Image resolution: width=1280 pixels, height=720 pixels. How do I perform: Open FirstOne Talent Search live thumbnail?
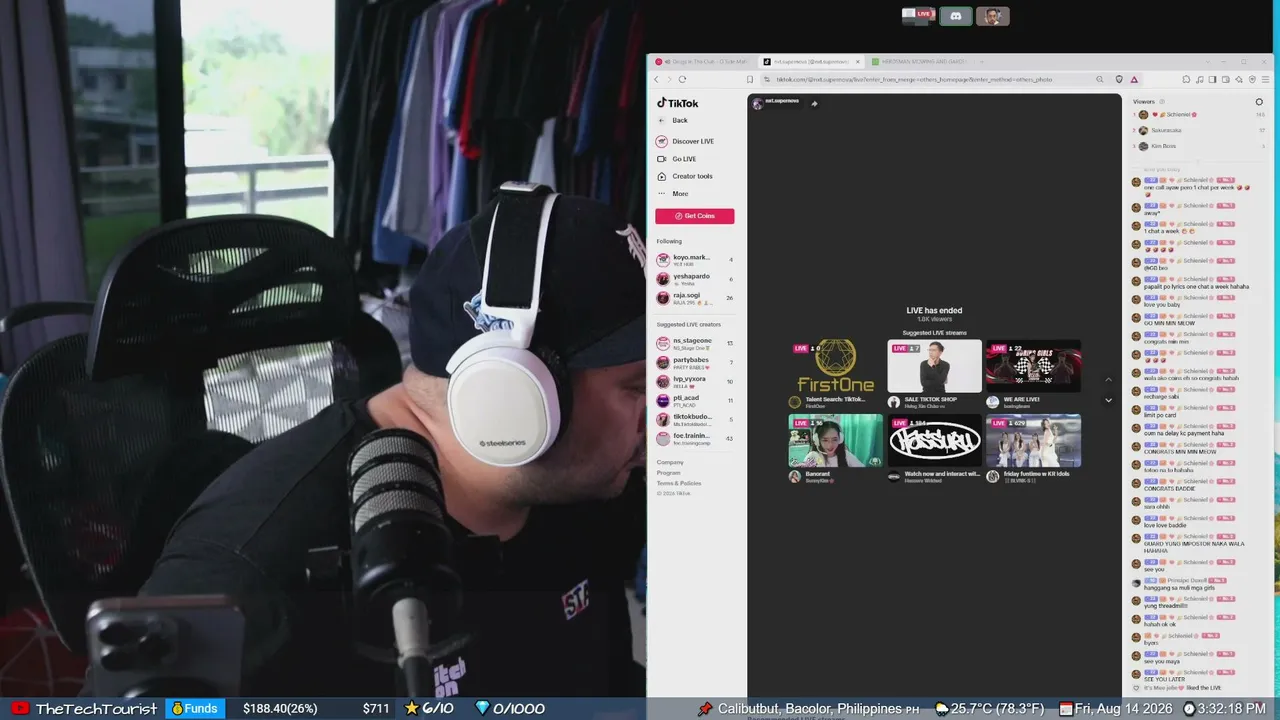coord(836,366)
